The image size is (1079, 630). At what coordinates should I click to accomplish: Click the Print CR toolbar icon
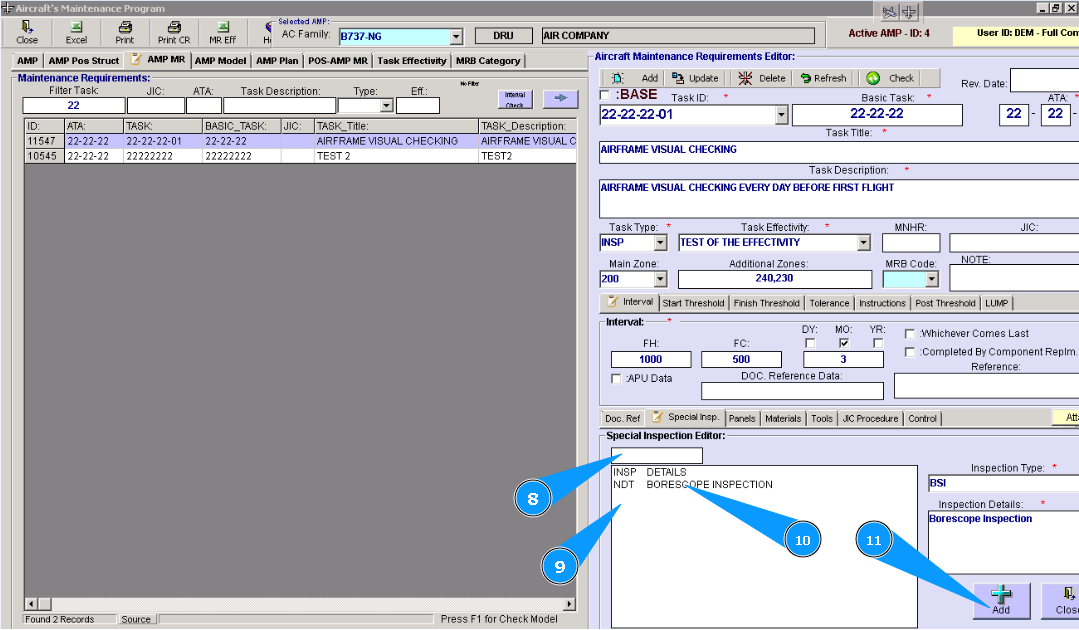pos(173,32)
